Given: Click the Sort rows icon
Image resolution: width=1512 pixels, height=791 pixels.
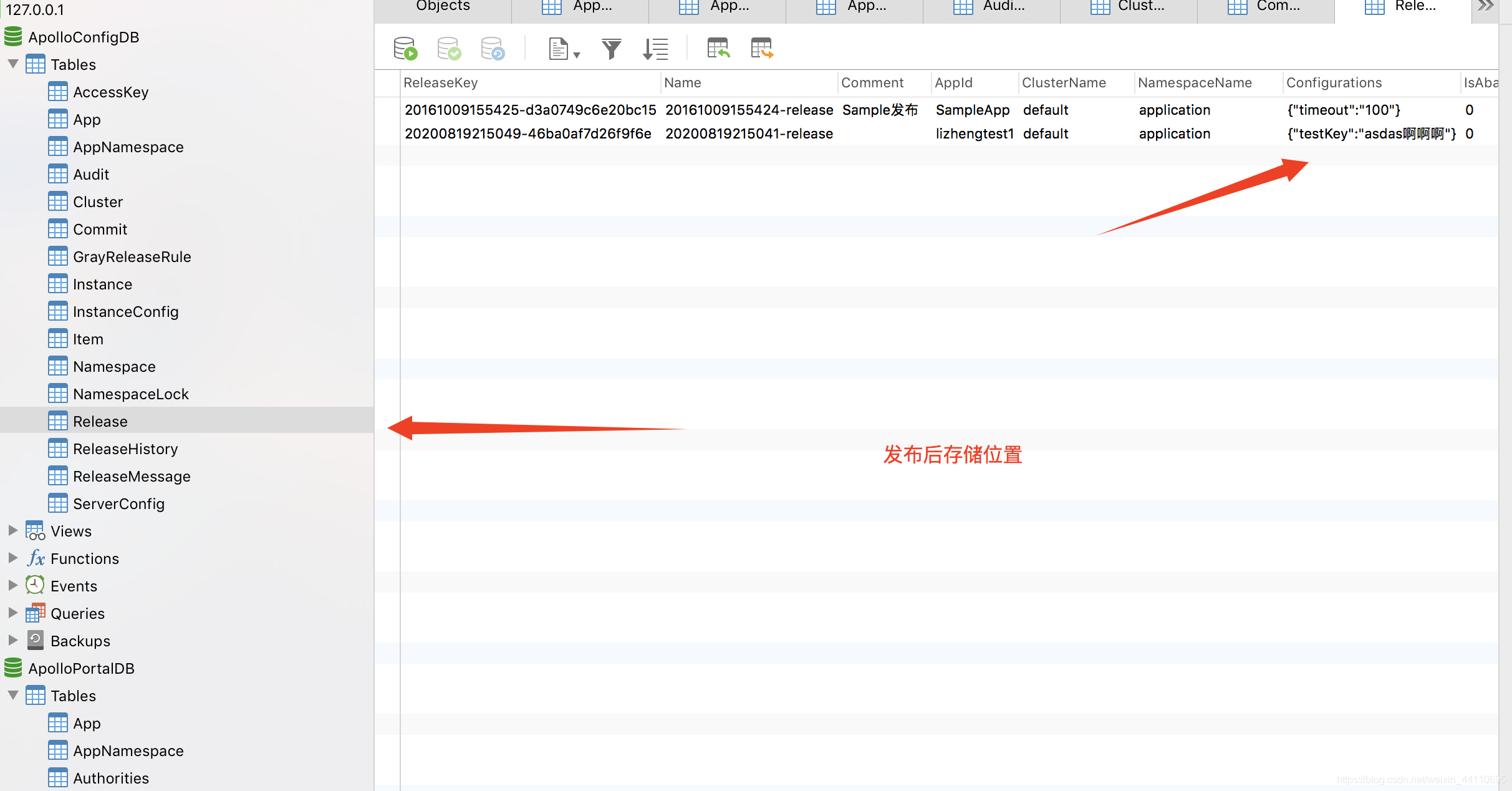Looking at the screenshot, I should (655, 48).
